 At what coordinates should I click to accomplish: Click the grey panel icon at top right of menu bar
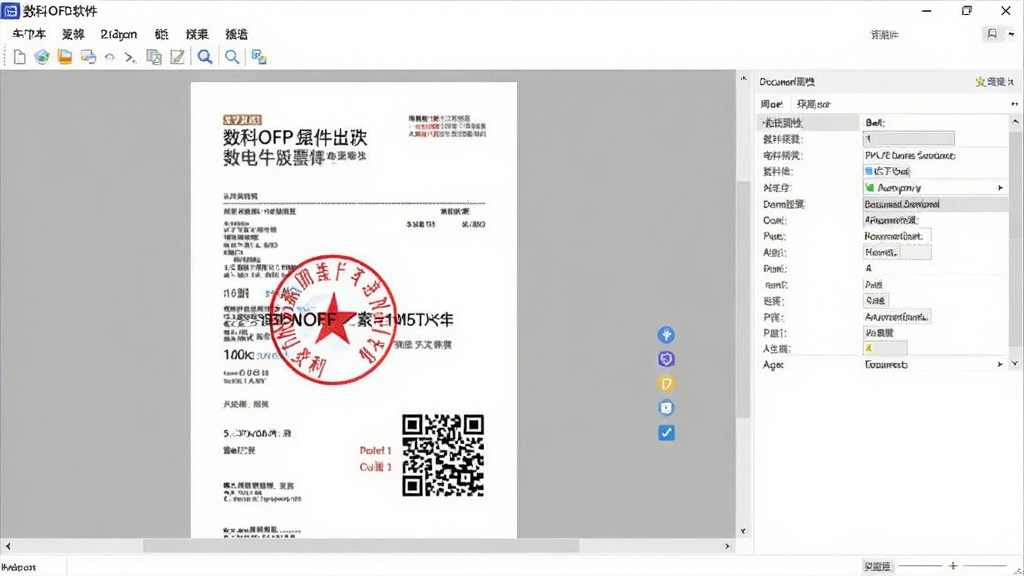[x=992, y=34]
